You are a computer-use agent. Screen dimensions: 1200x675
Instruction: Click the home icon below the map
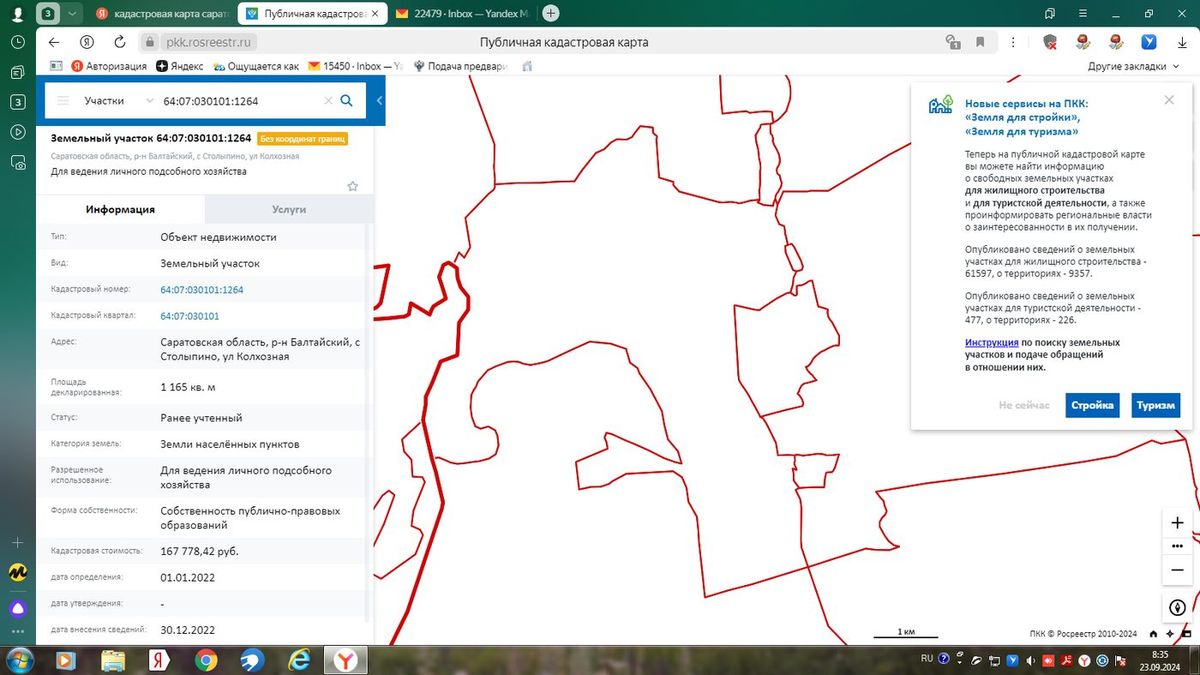click(1153, 633)
